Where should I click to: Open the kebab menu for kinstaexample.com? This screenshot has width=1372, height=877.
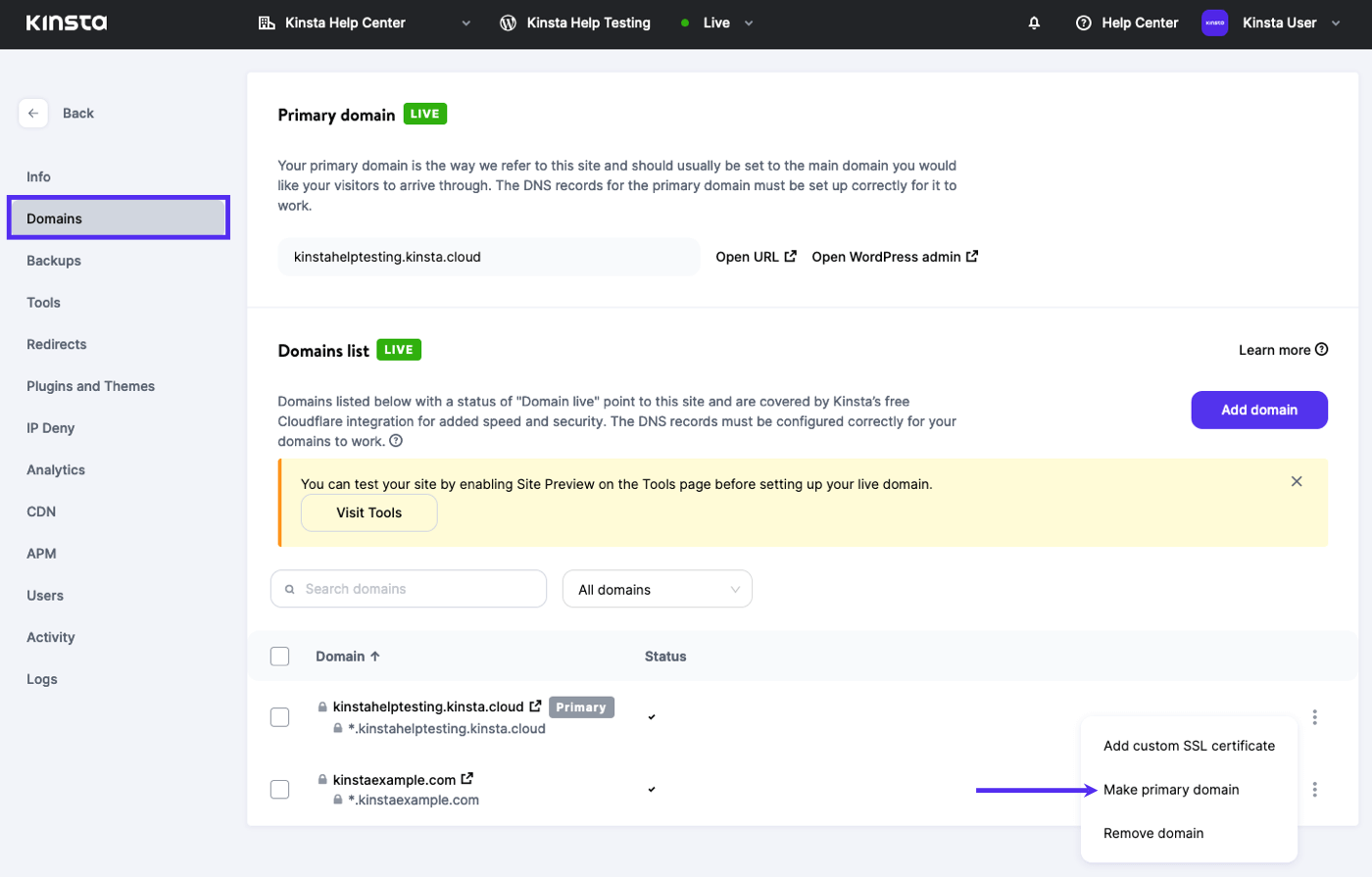click(x=1315, y=790)
